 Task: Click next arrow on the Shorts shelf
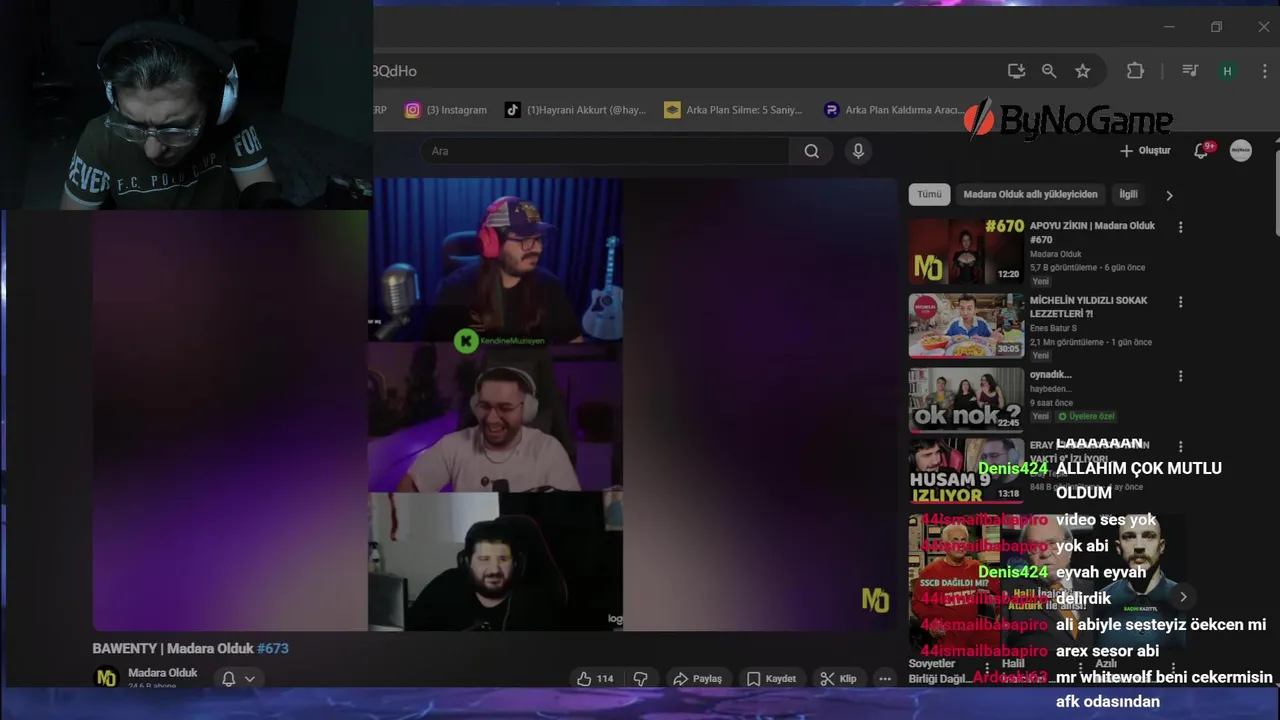pos(1183,597)
